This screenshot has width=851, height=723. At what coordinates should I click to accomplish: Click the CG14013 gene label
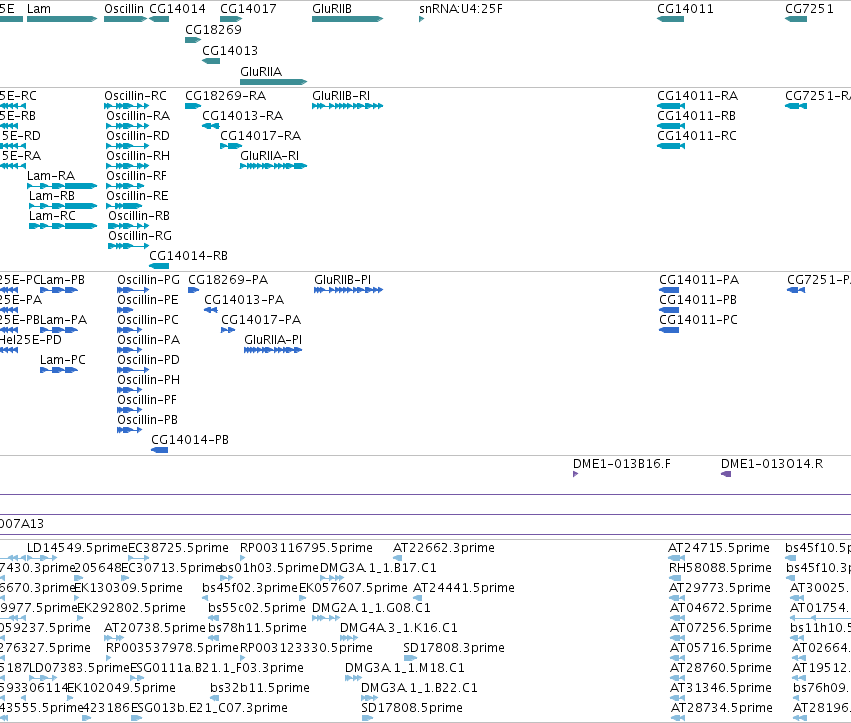coord(230,50)
